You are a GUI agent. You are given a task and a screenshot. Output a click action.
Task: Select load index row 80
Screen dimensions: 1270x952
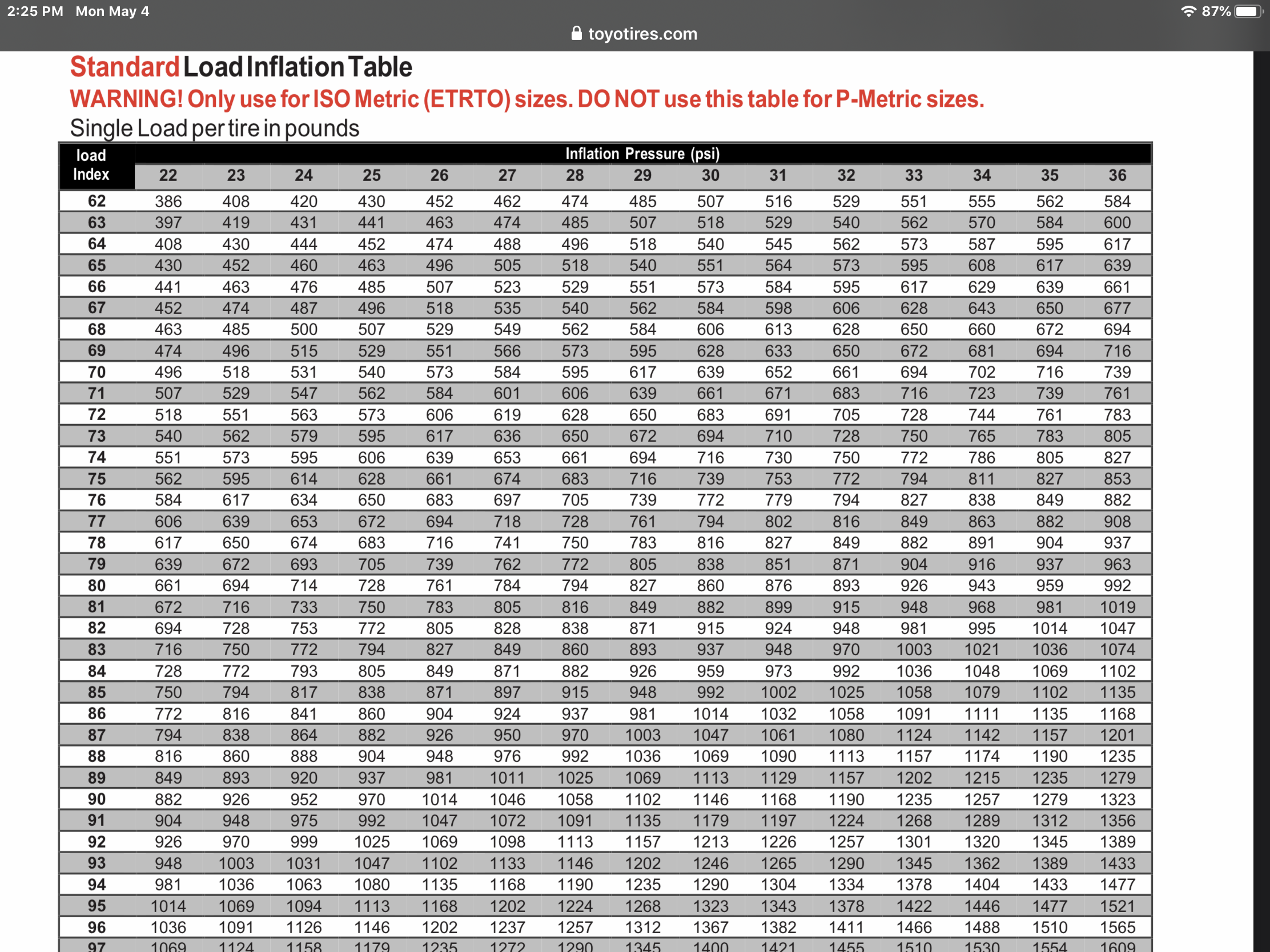click(96, 585)
